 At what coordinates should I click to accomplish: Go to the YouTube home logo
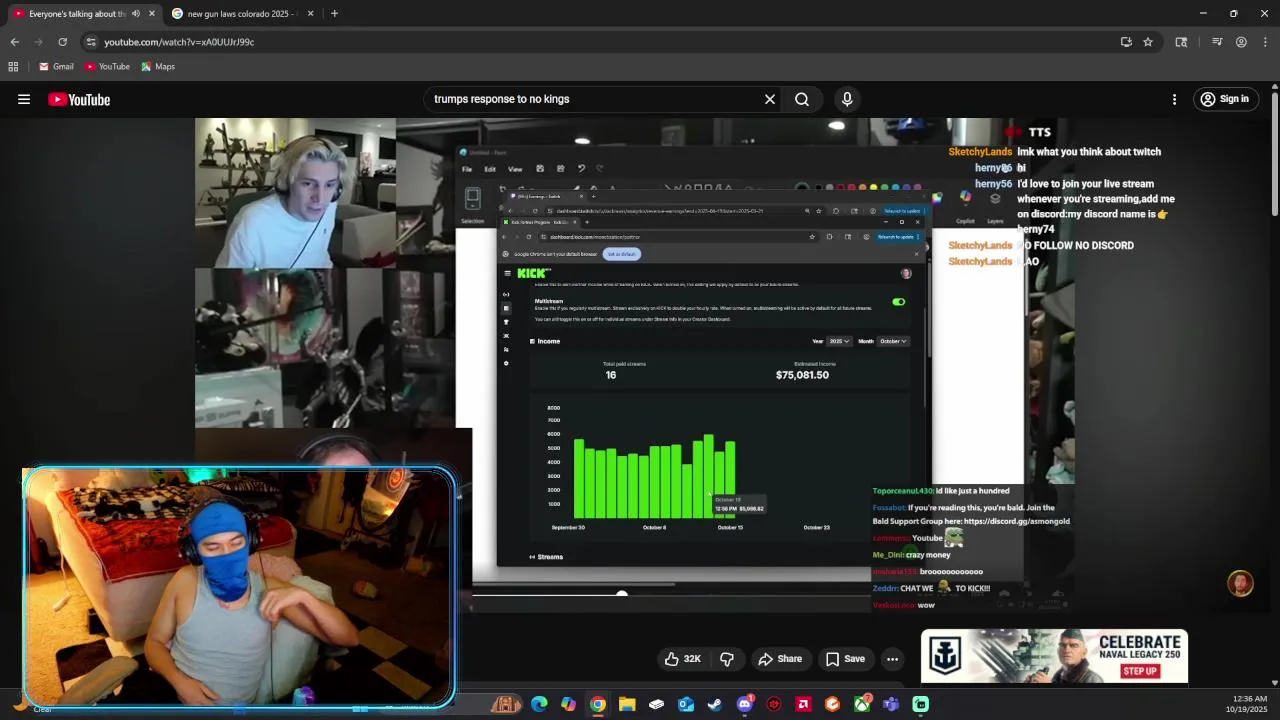(x=79, y=99)
